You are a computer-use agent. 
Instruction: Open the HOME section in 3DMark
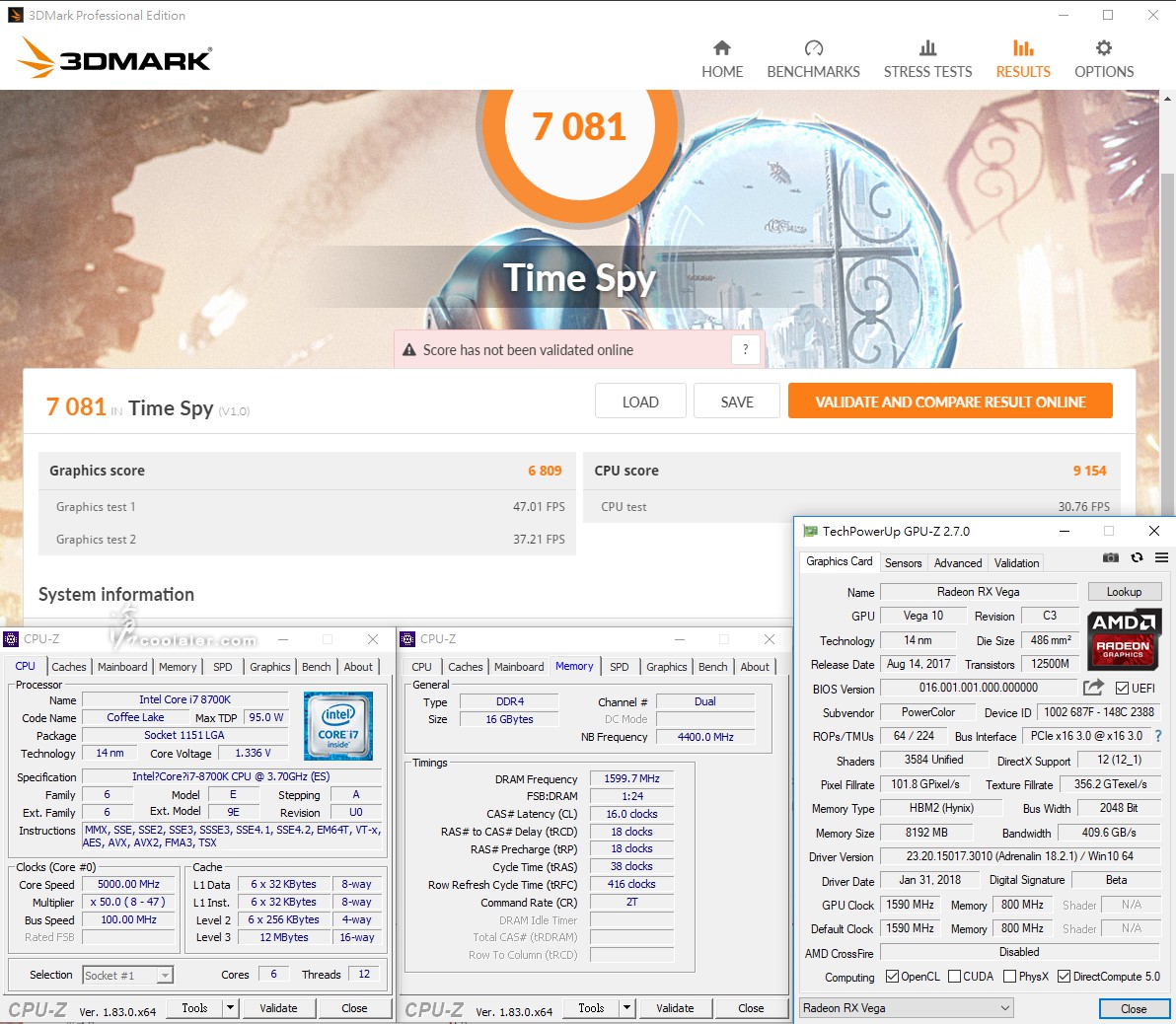[721, 59]
